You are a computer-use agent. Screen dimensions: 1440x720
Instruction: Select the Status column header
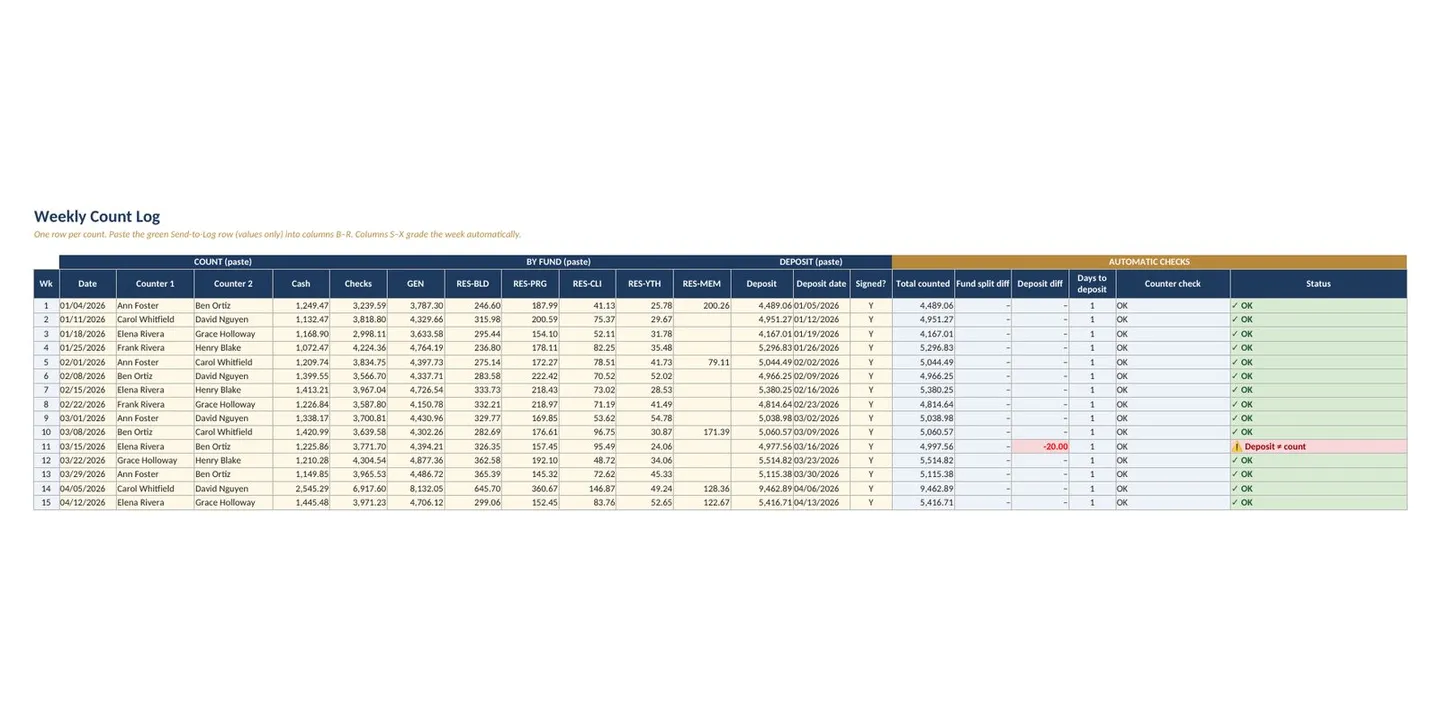pos(1319,284)
